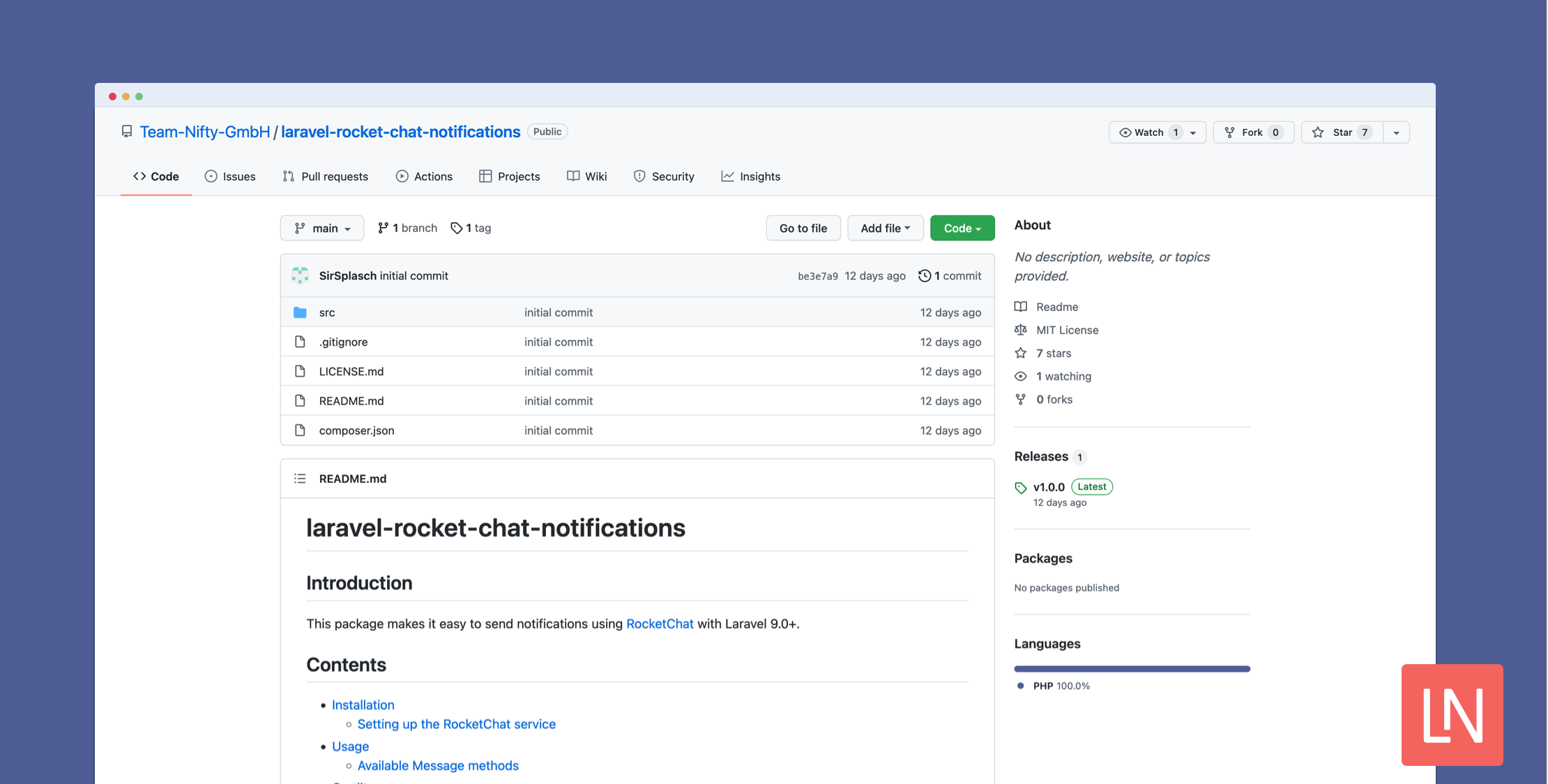Image resolution: width=1548 pixels, height=784 pixels.
Task: Expand the Star dropdown arrow
Action: (x=1395, y=131)
